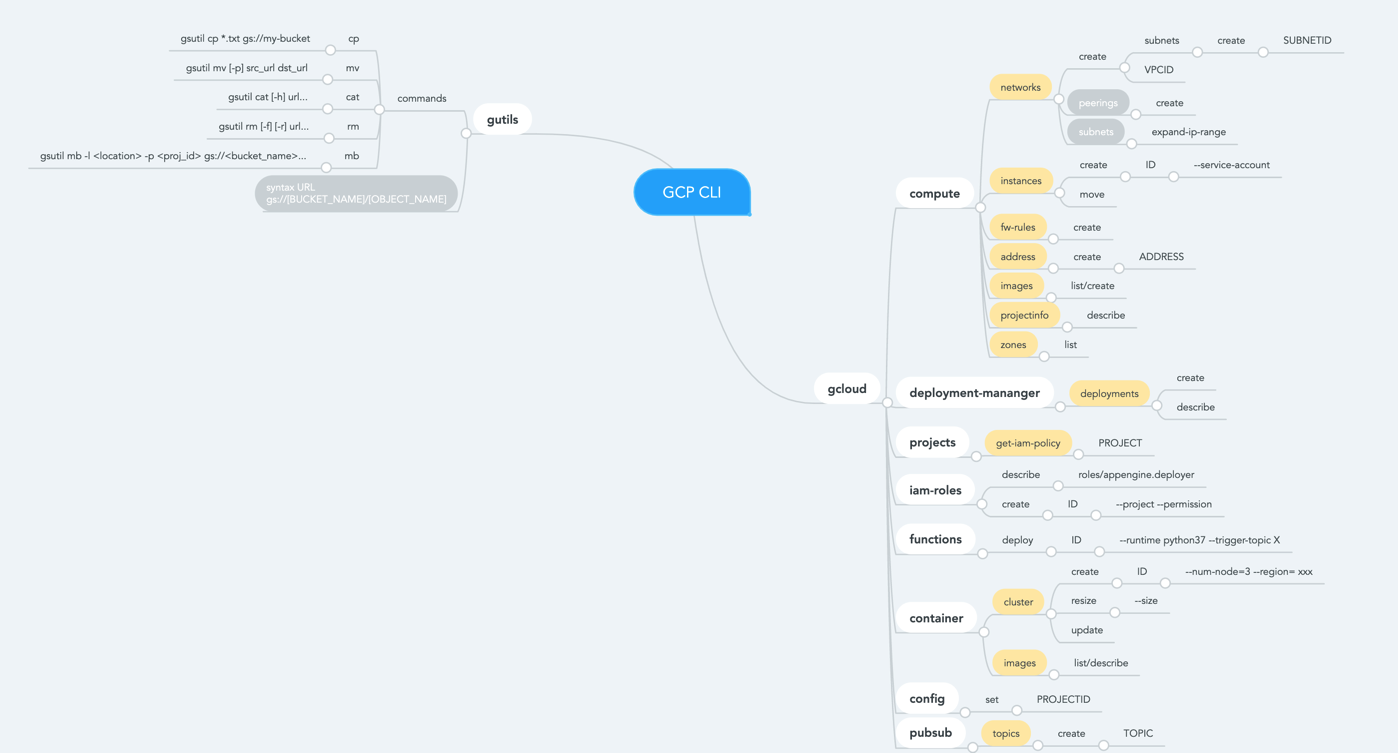1398x753 pixels.
Task: Select the projects node
Action: point(932,442)
